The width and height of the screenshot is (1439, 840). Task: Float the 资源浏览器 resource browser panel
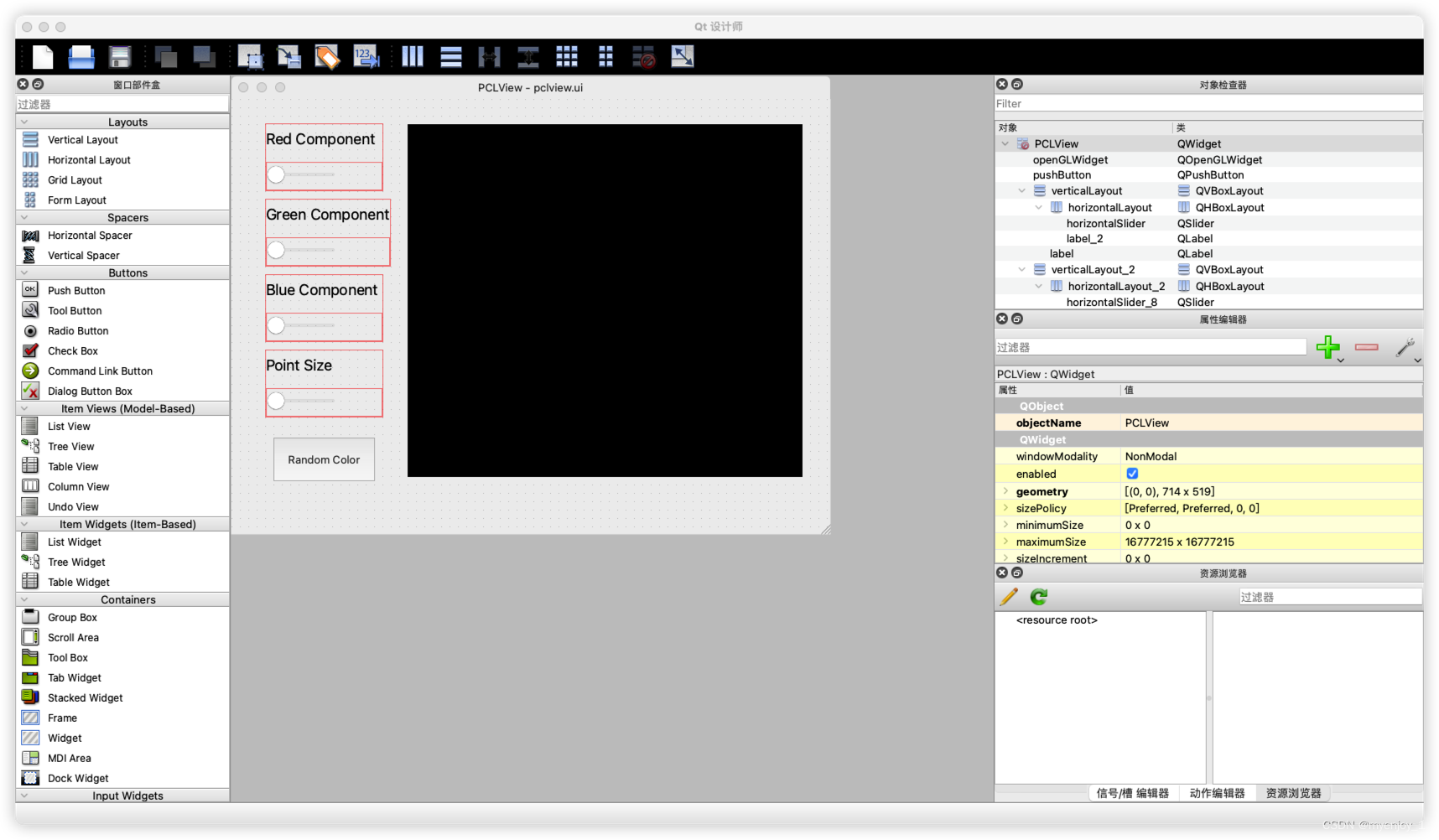pos(1017,573)
